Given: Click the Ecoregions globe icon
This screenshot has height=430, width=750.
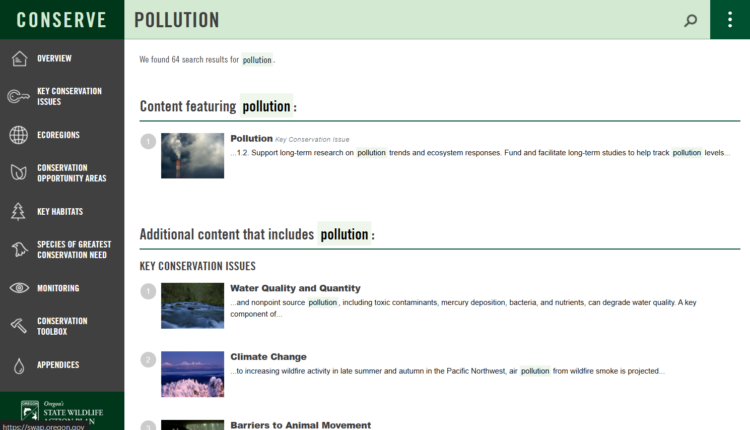Looking at the screenshot, I should [18, 135].
